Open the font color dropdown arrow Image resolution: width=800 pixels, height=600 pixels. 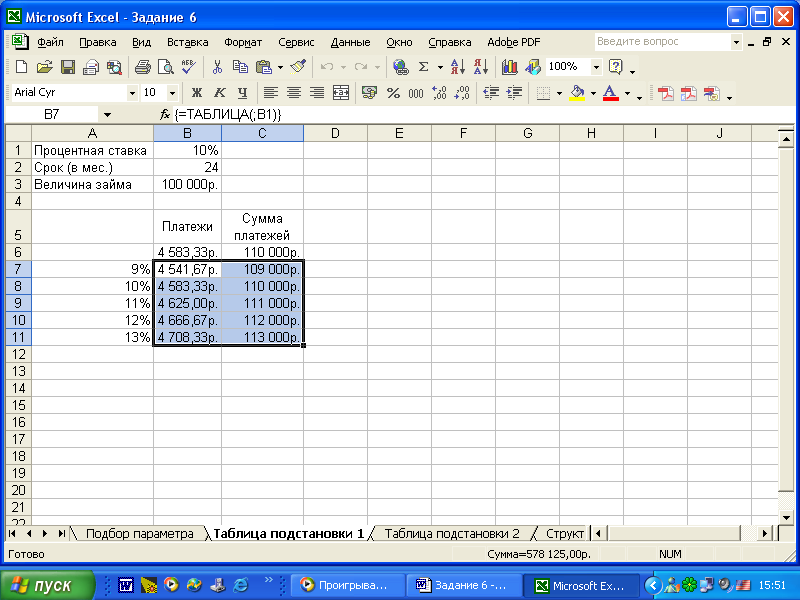627,93
